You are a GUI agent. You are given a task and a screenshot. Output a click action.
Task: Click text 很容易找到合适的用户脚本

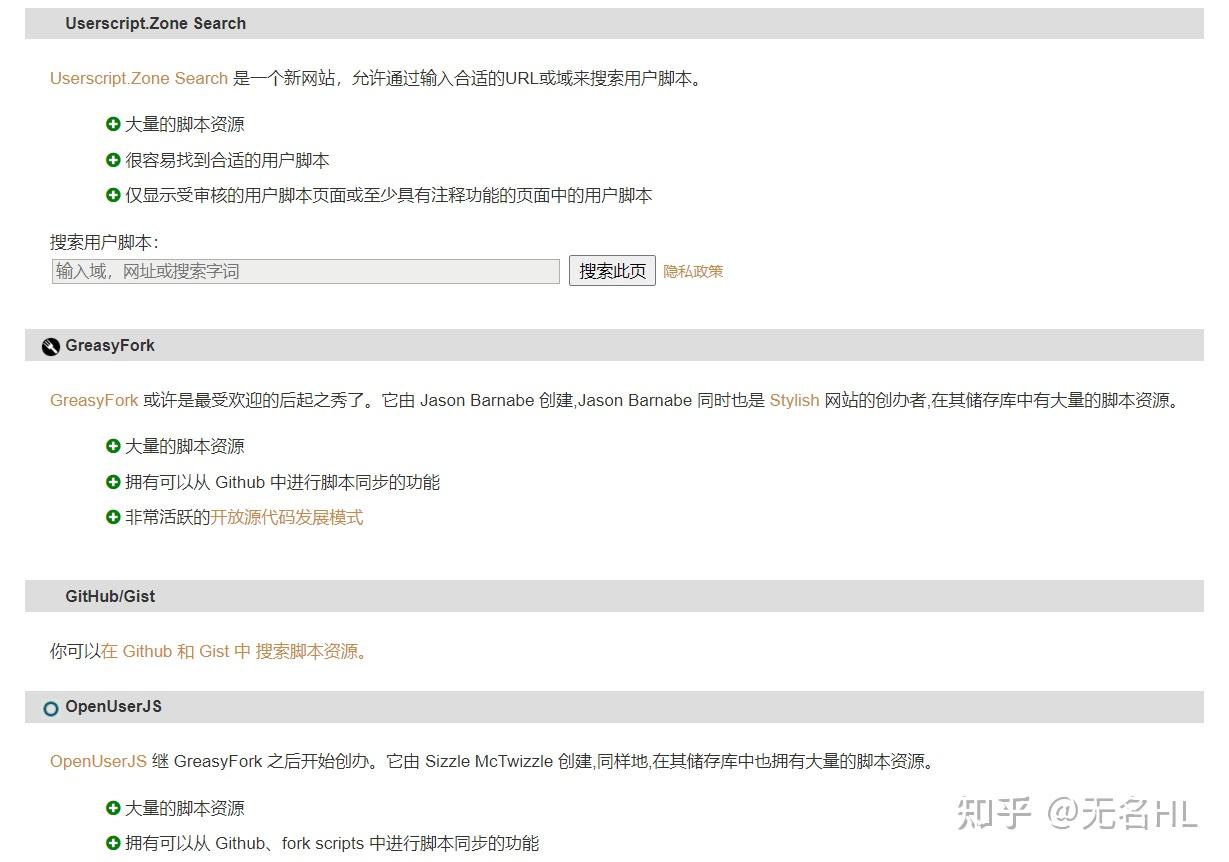point(227,160)
